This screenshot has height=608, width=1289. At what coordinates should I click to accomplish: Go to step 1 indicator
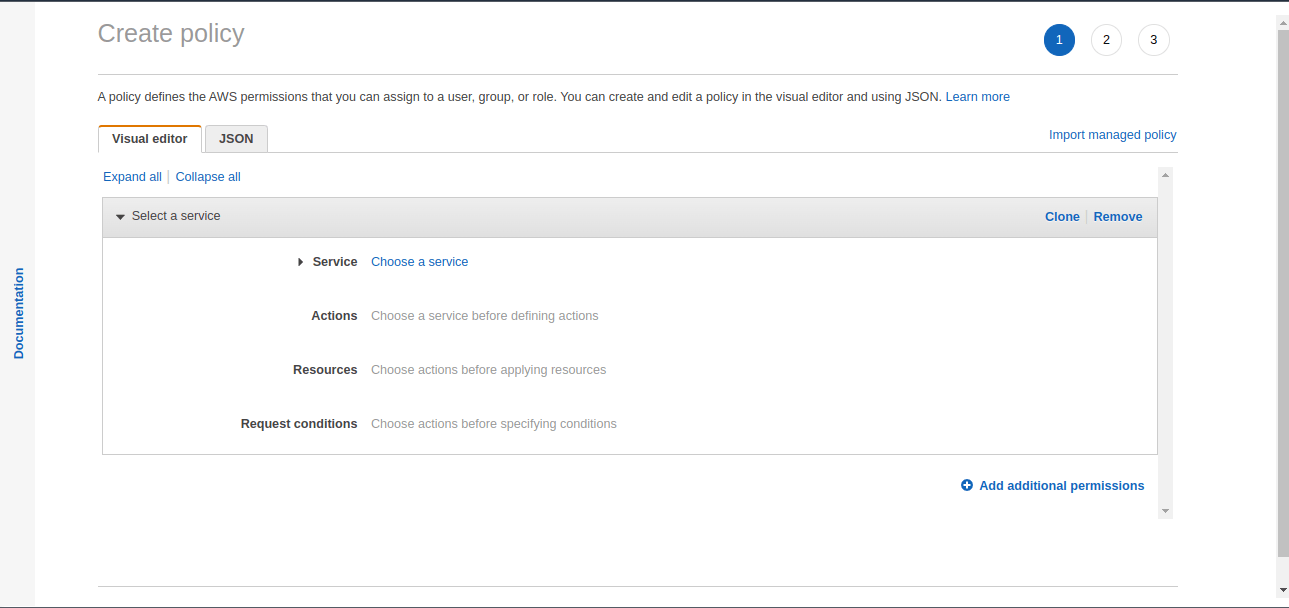[1059, 40]
